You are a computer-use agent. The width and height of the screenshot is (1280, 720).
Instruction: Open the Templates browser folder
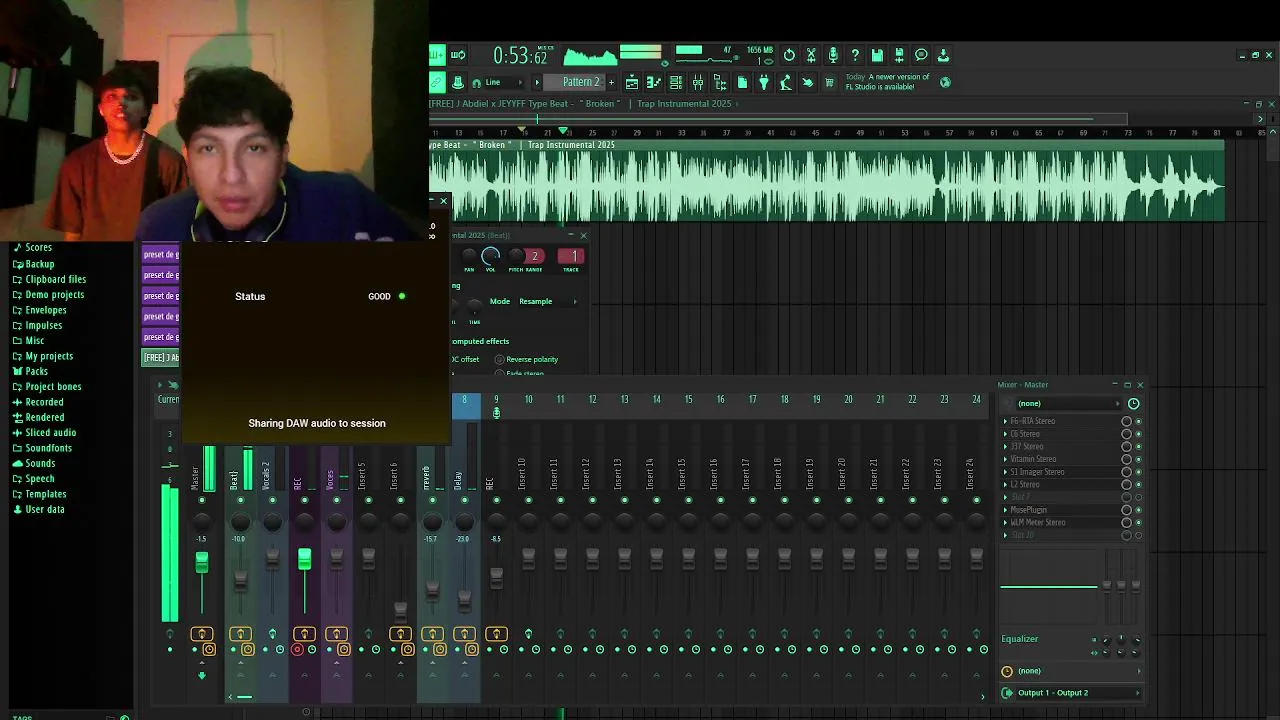46,494
